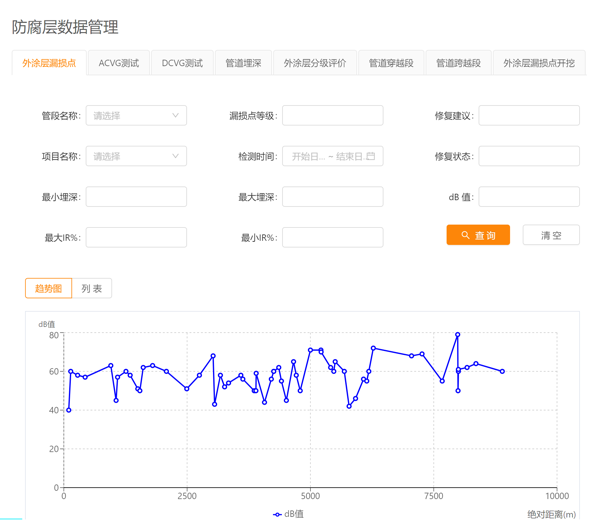
Task: Toggle the dB值 legend series marker
Action: point(278,514)
